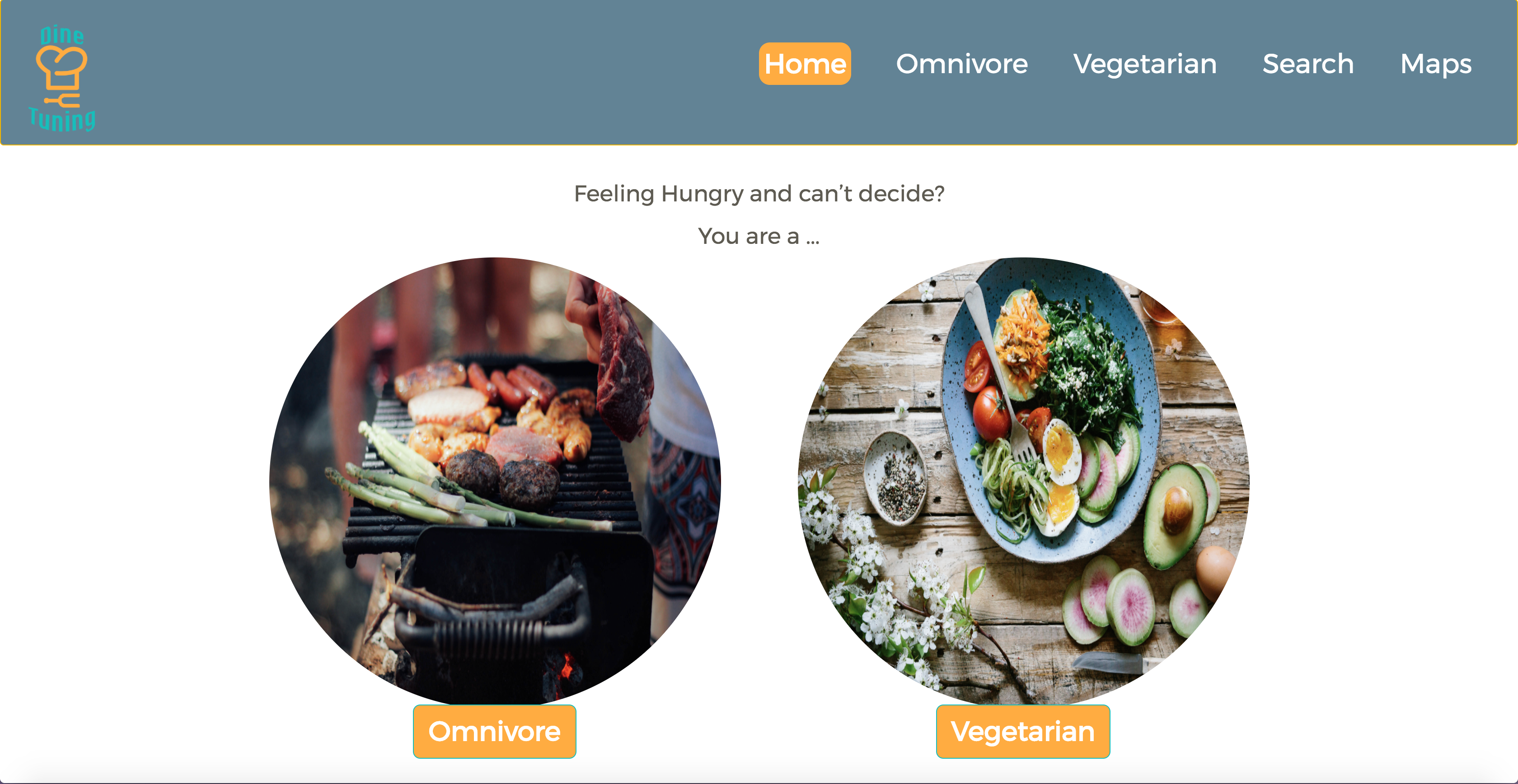This screenshot has width=1518, height=784.
Task: Open the Home nav item
Action: 805,64
